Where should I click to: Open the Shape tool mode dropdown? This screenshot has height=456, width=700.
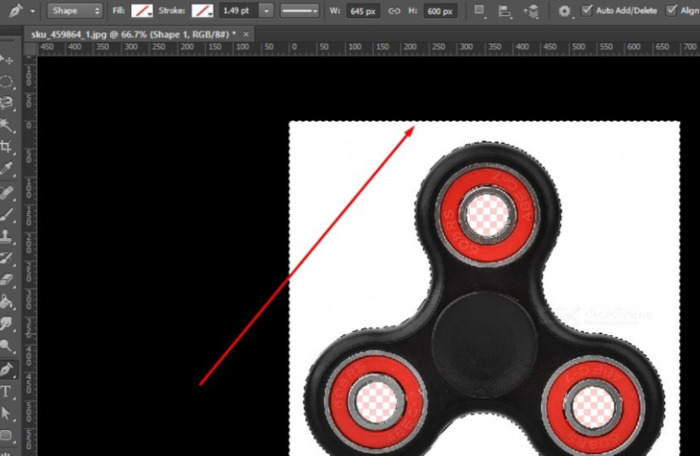click(x=76, y=10)
